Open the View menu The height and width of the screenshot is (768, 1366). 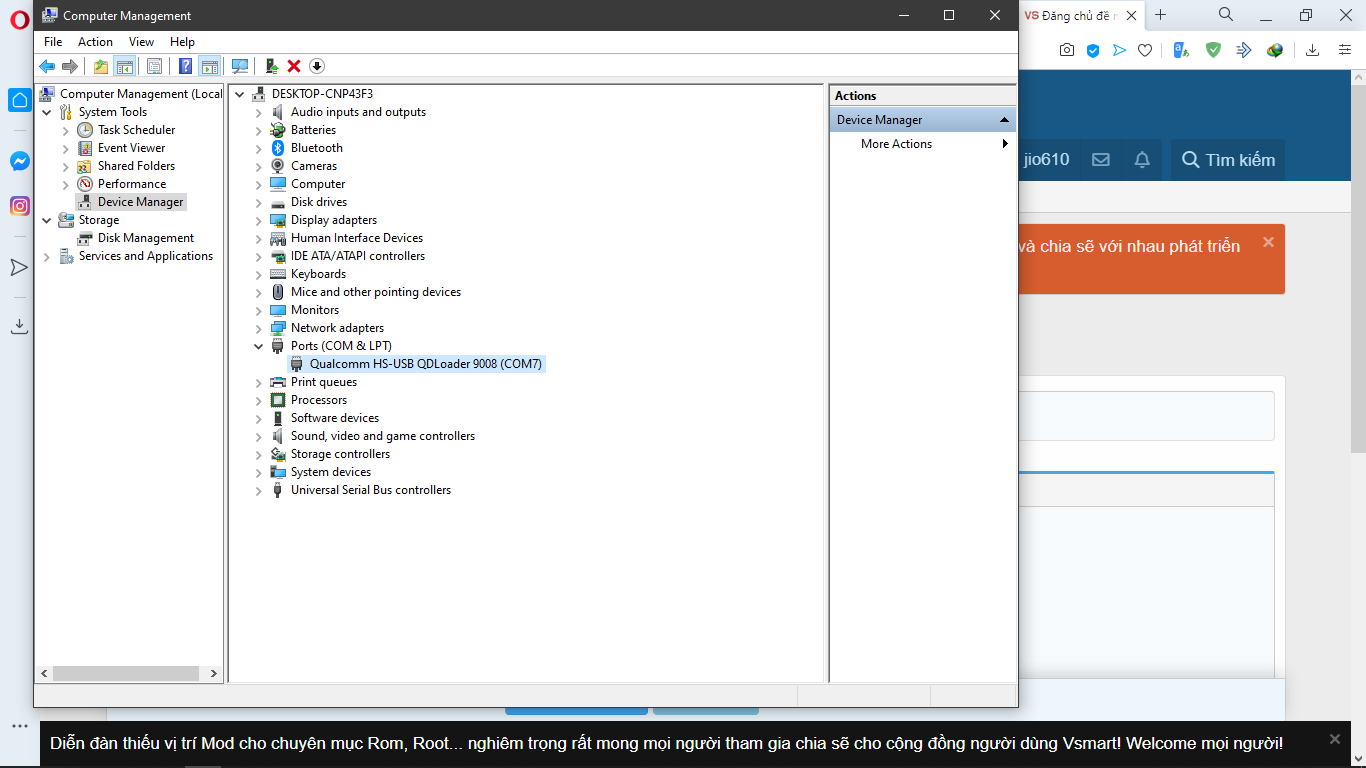tap(141, 42)
